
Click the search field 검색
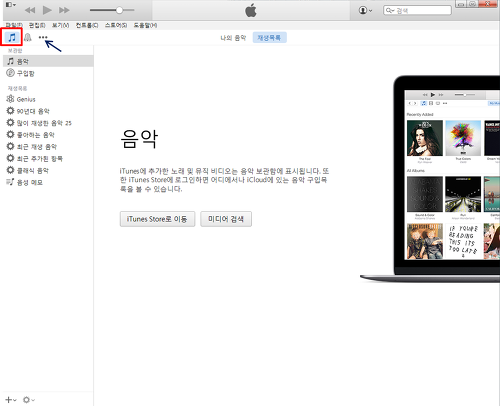(x=417, y=10)
